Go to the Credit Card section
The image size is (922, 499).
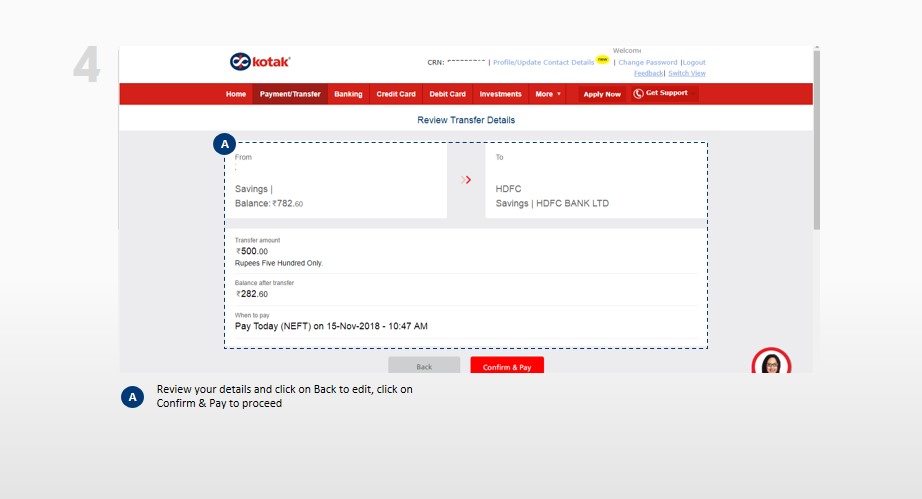(x=396, y=94)
